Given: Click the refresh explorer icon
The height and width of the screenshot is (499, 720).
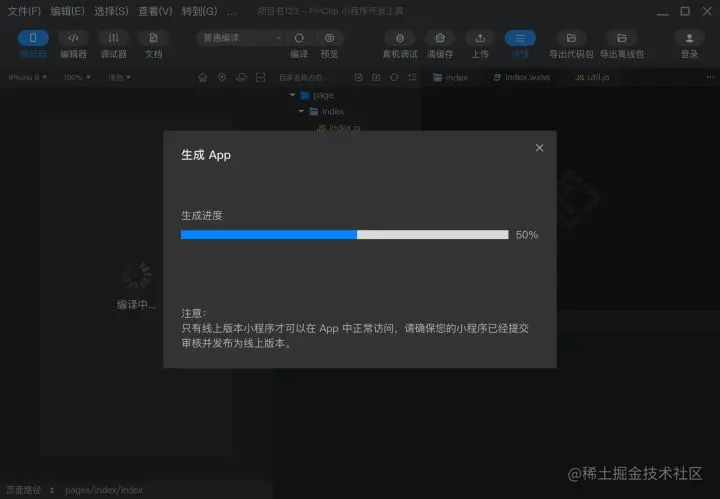Looking at the screenshot, I should pyautogui.click(x=394, y=77).
